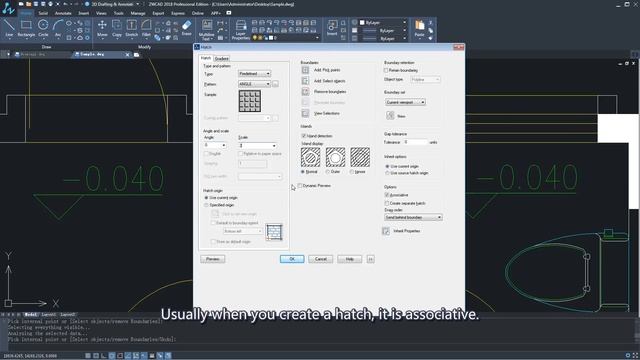This screenshot has height=360, width=640.
Task: Select the Arc draw tool
Action: pyautogui.click(x=58, y=28)
